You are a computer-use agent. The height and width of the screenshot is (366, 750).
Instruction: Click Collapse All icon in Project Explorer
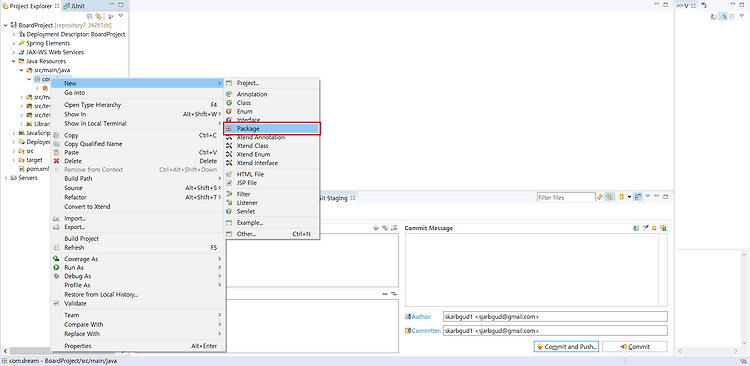click(x=89, y=16)
